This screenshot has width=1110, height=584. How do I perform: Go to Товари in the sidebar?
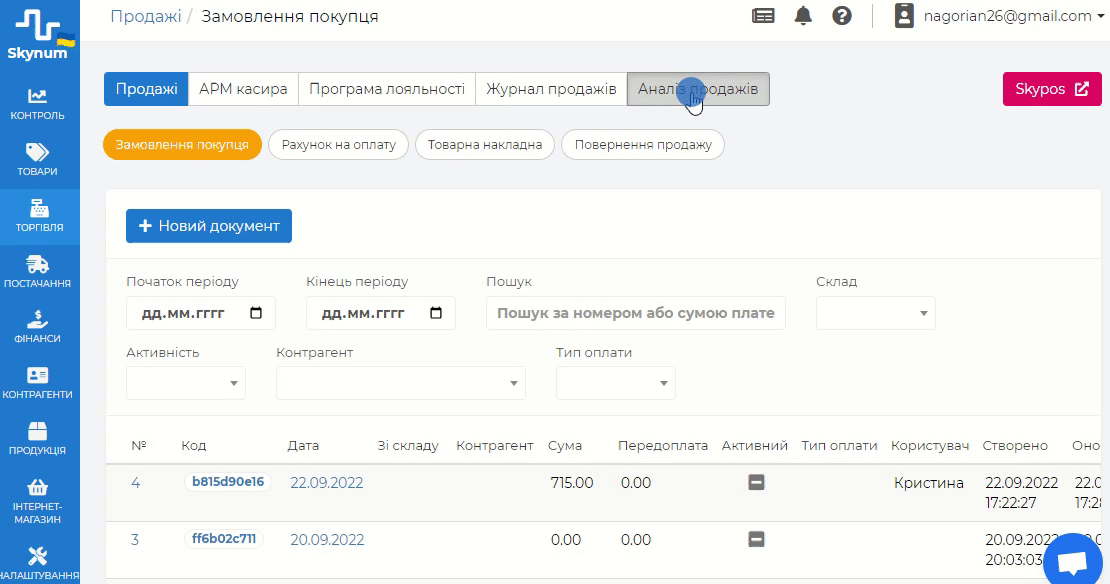pos(37,159)
